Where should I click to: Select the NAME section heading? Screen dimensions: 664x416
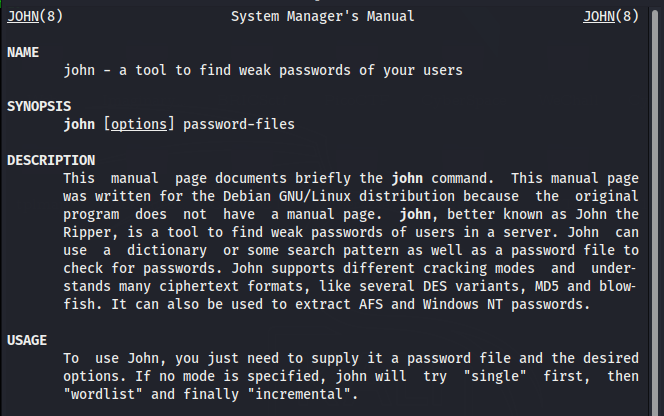23,52
